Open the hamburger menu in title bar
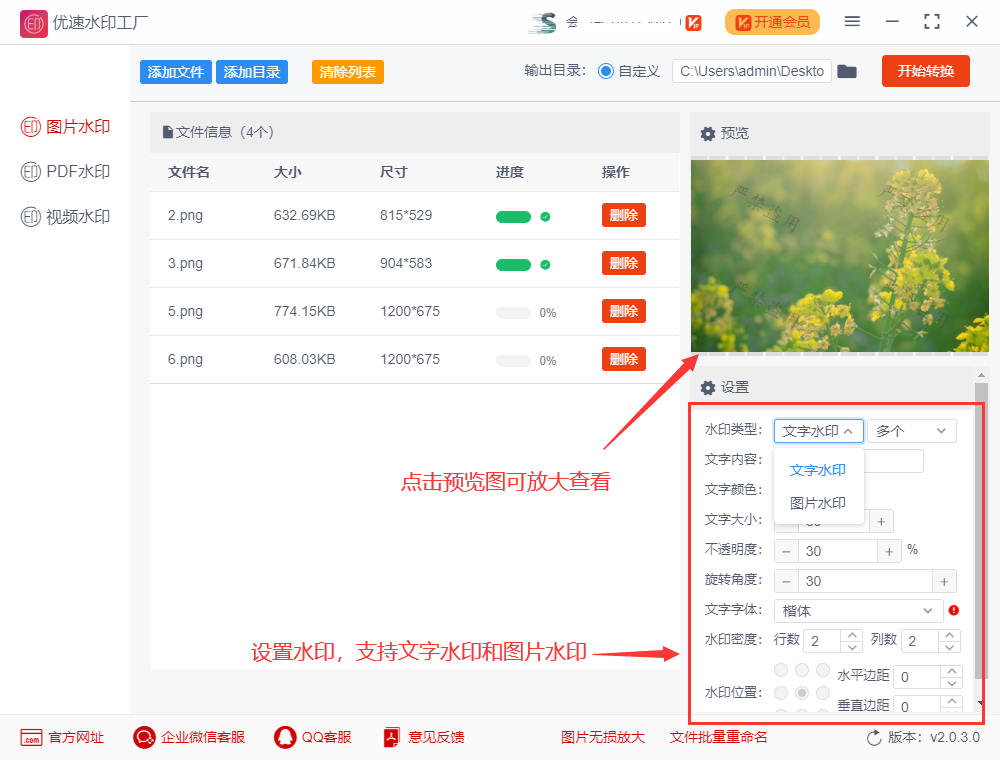Image resolution: width=1000 pixels, height=760 pixels. pos(852,21)
